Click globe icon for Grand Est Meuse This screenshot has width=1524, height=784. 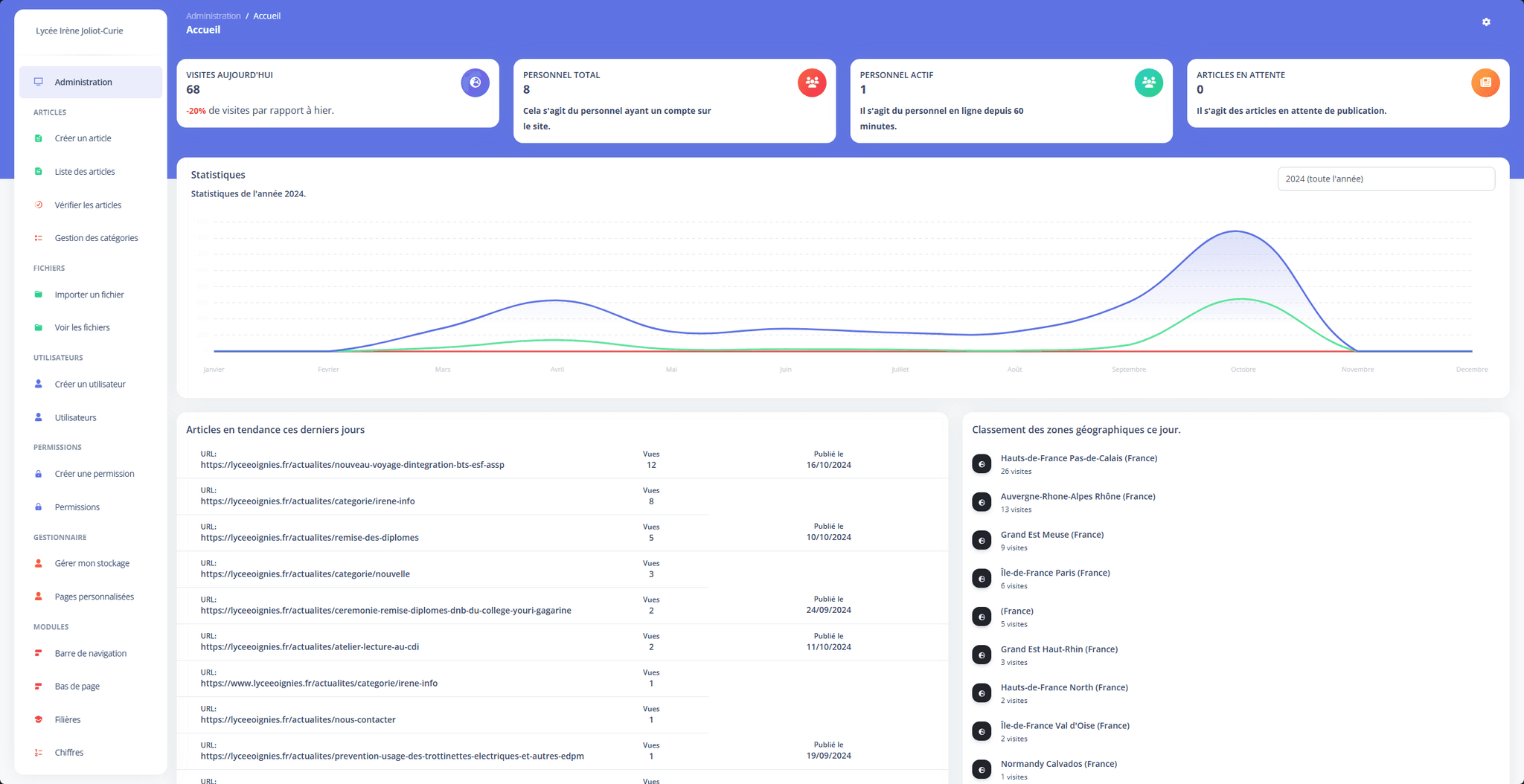(x=982, y=541)
